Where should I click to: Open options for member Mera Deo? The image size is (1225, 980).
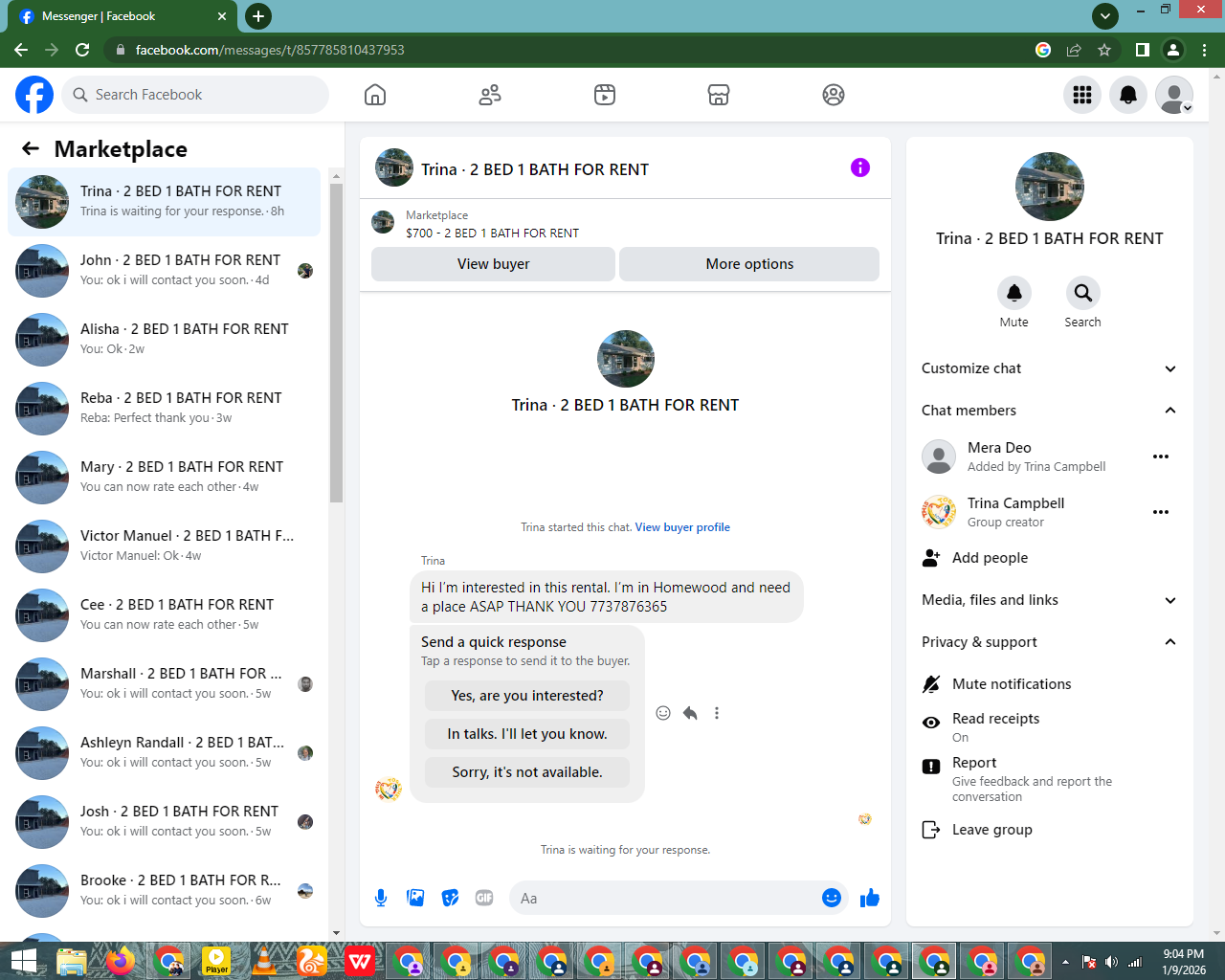(x=1161, y=457)
